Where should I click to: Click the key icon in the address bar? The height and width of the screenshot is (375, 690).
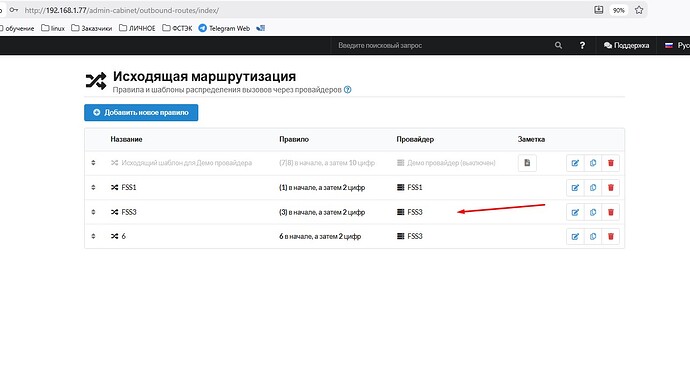[14, 10]
